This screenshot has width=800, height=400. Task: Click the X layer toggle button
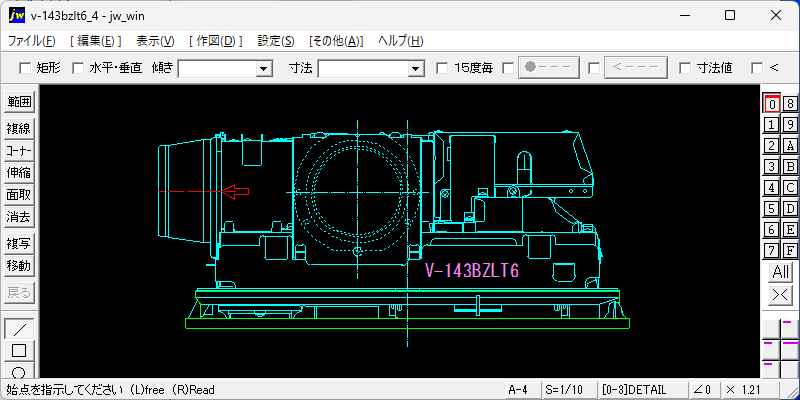(781, 295)
